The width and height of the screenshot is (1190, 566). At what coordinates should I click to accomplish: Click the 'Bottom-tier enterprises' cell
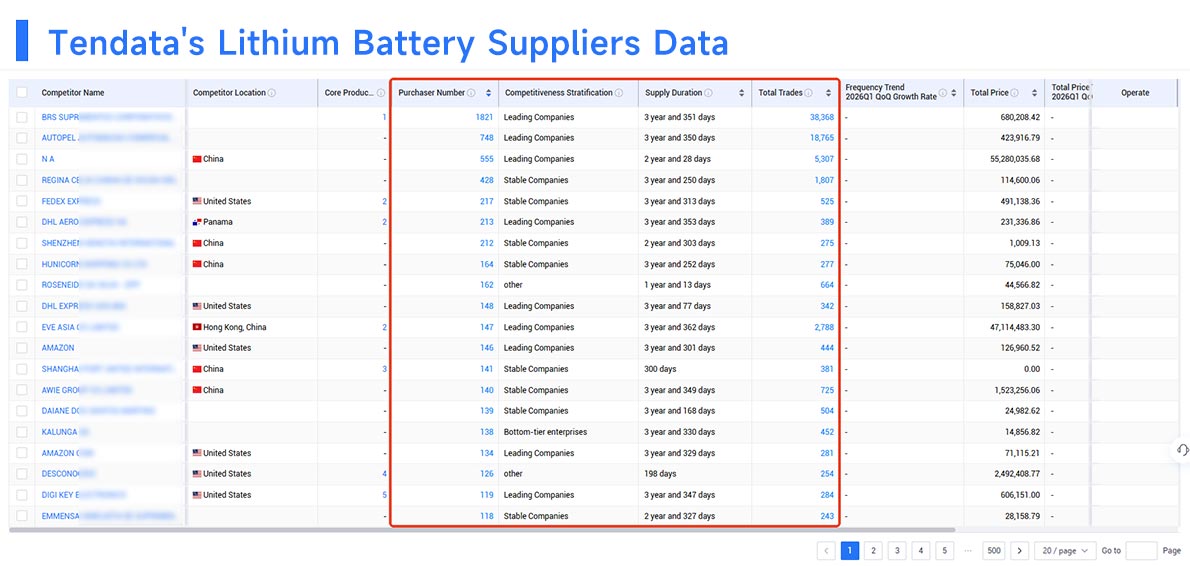(x=545, y=432)
